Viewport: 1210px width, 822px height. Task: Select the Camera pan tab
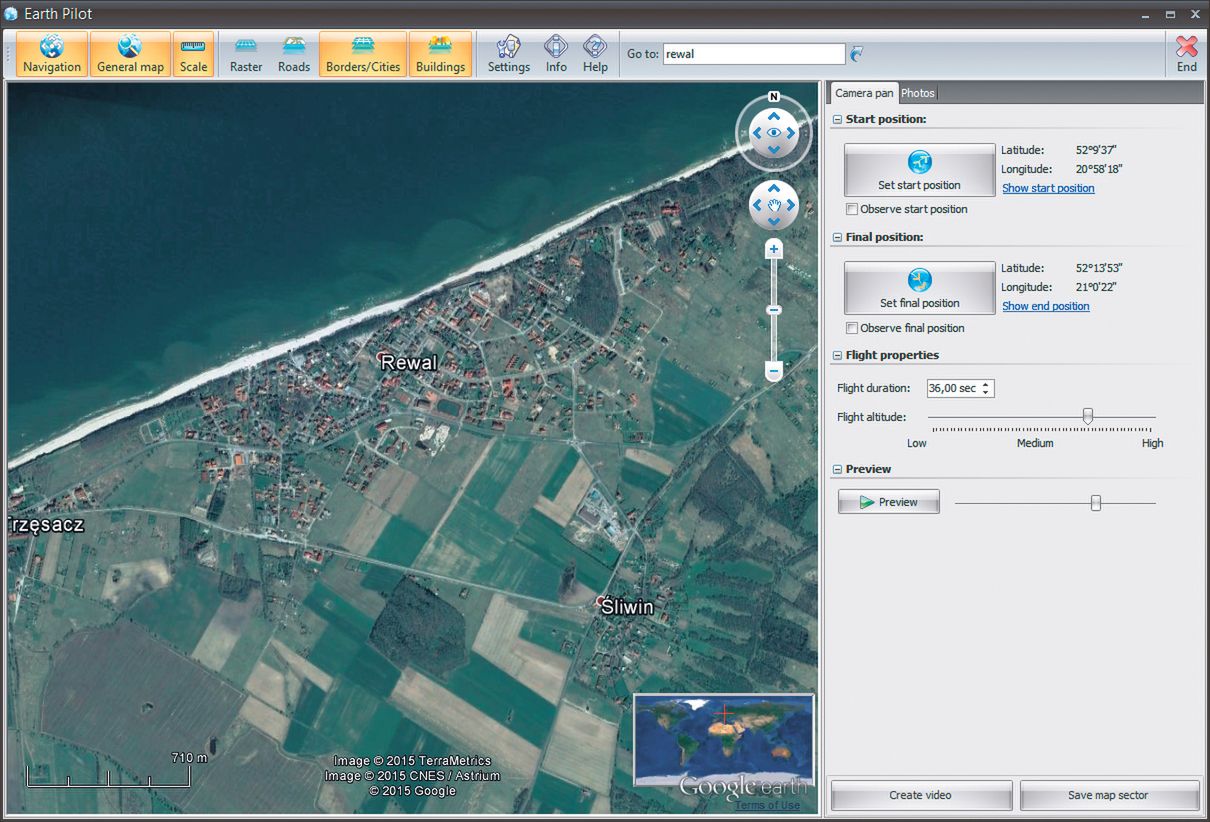pos(864,93)
